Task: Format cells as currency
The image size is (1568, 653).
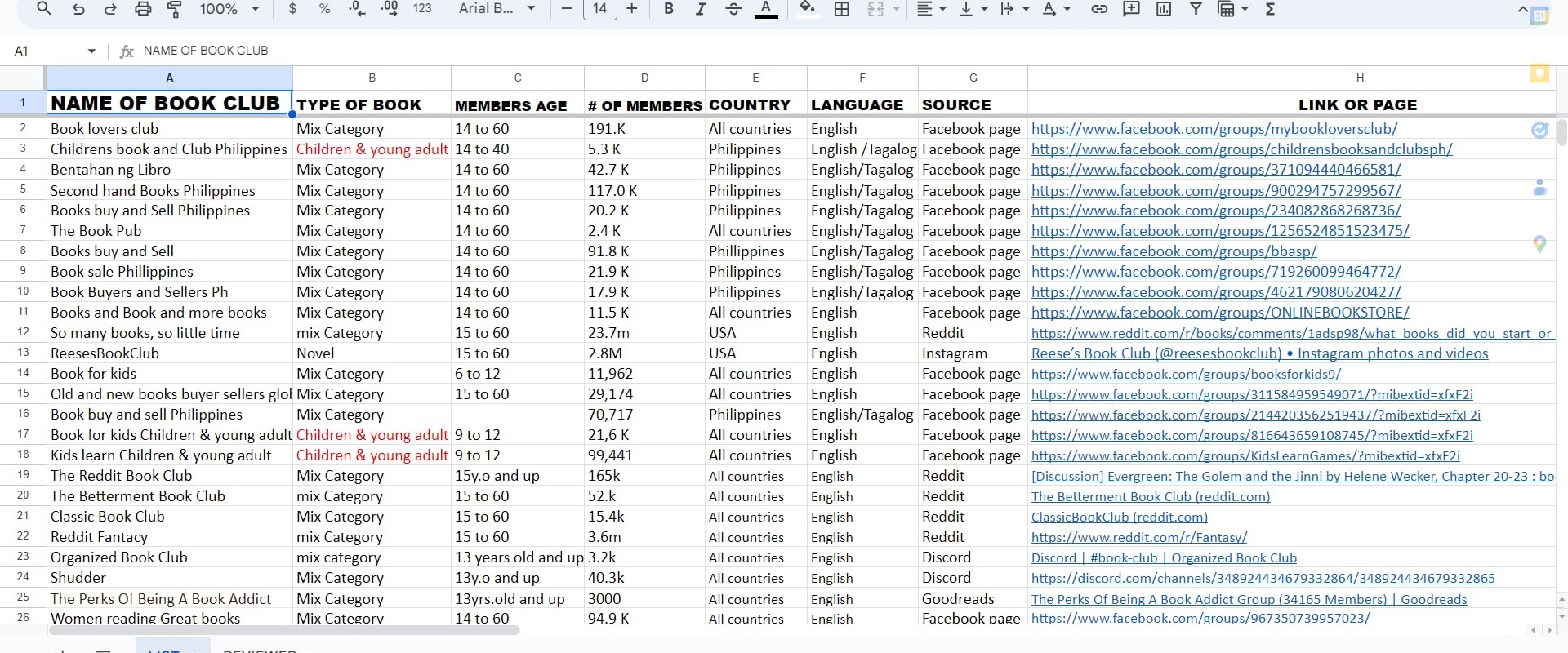Action: pos(292,9)
